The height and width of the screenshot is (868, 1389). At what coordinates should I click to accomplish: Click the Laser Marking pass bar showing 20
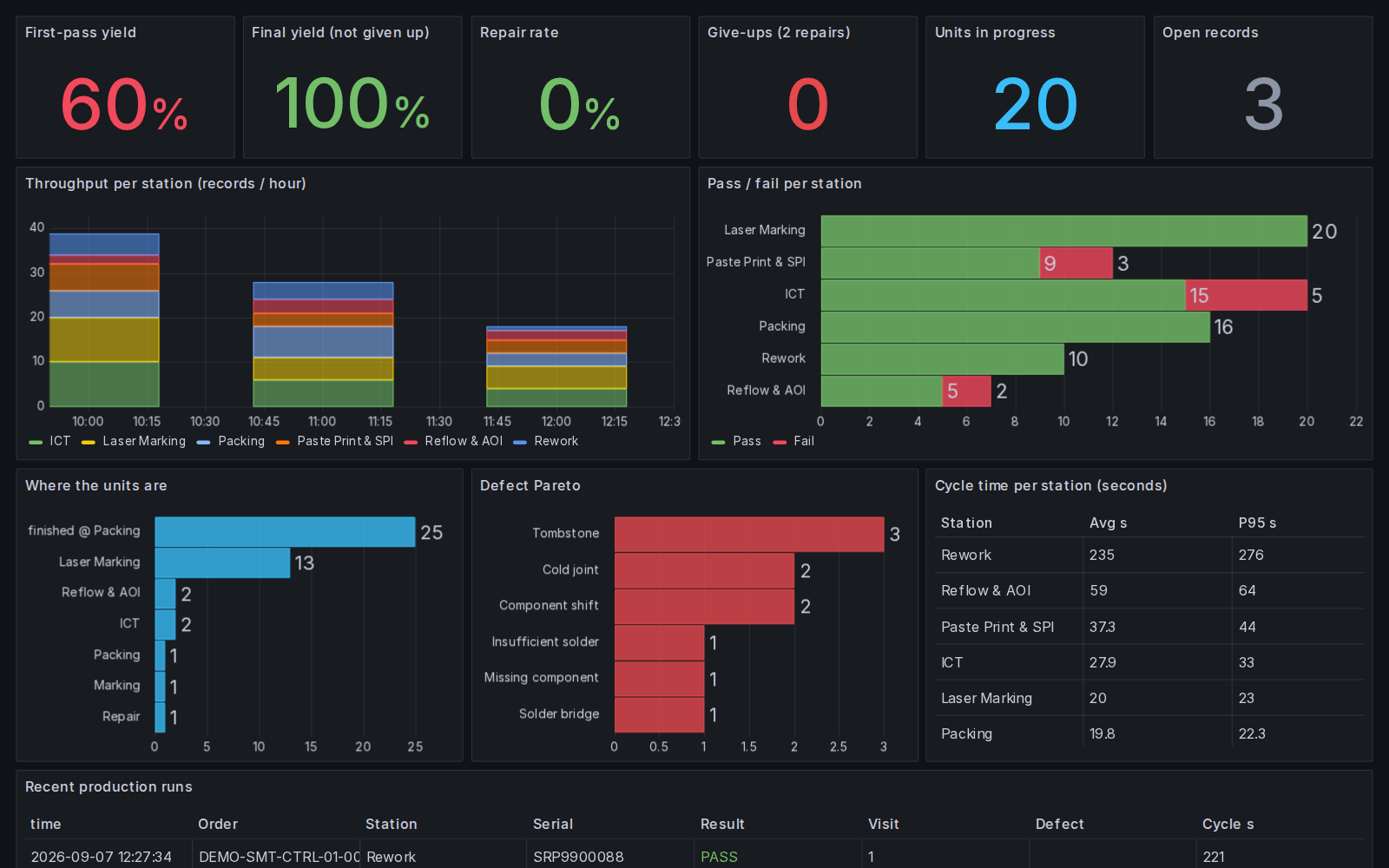pos(1063,231)
